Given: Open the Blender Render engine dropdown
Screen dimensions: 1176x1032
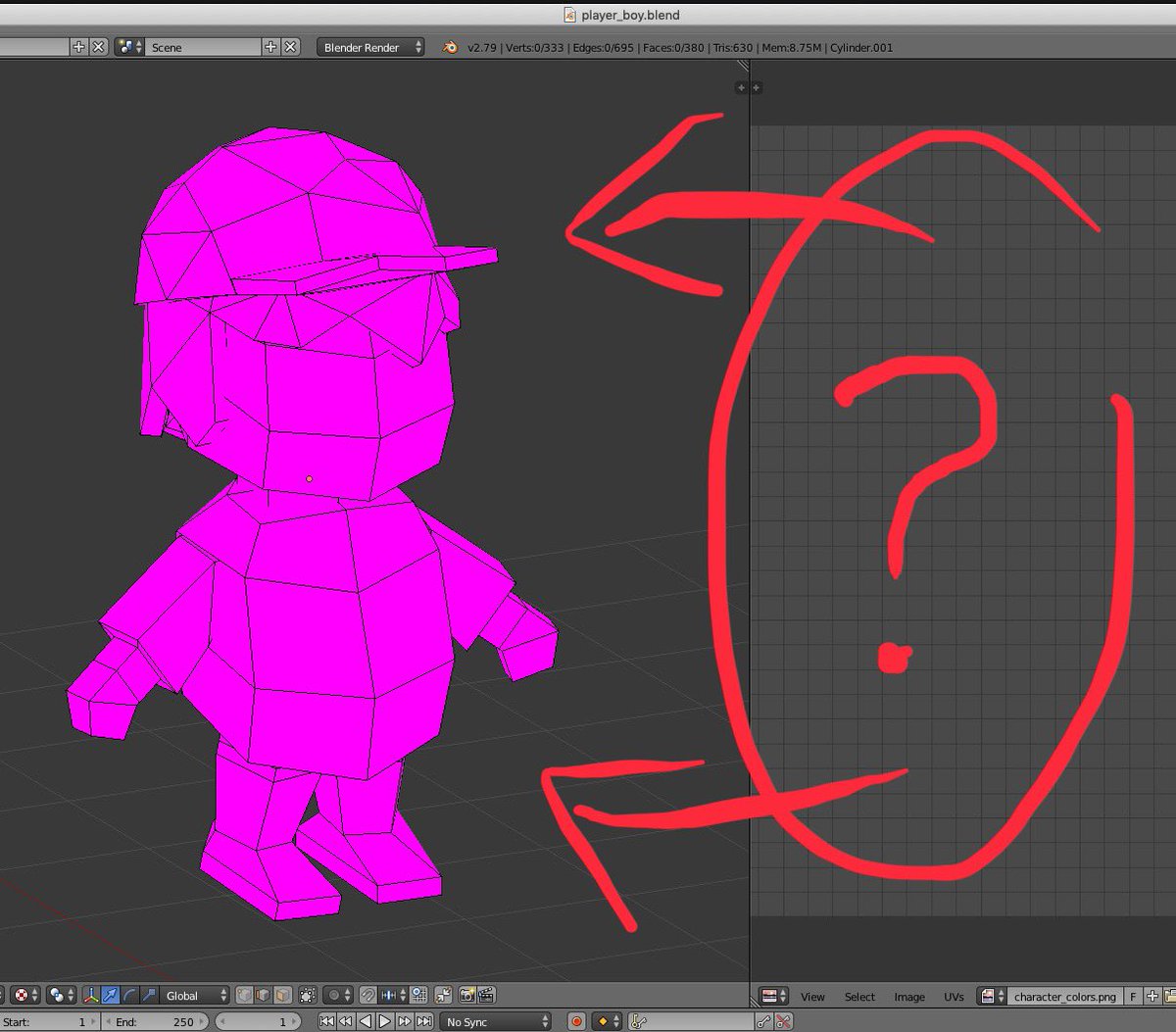Looking at the screenshot, I should [369, 47].
